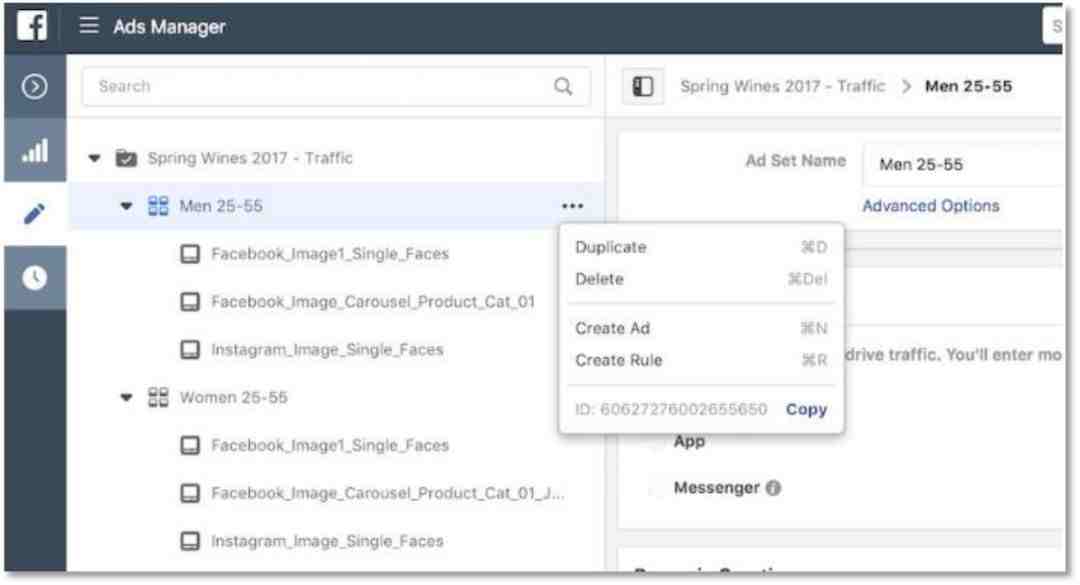Screen dimensions: 1080x585
Task: Click ad icon for Instagram_Image_Single_Faces under Women
Action: point(190,541)
